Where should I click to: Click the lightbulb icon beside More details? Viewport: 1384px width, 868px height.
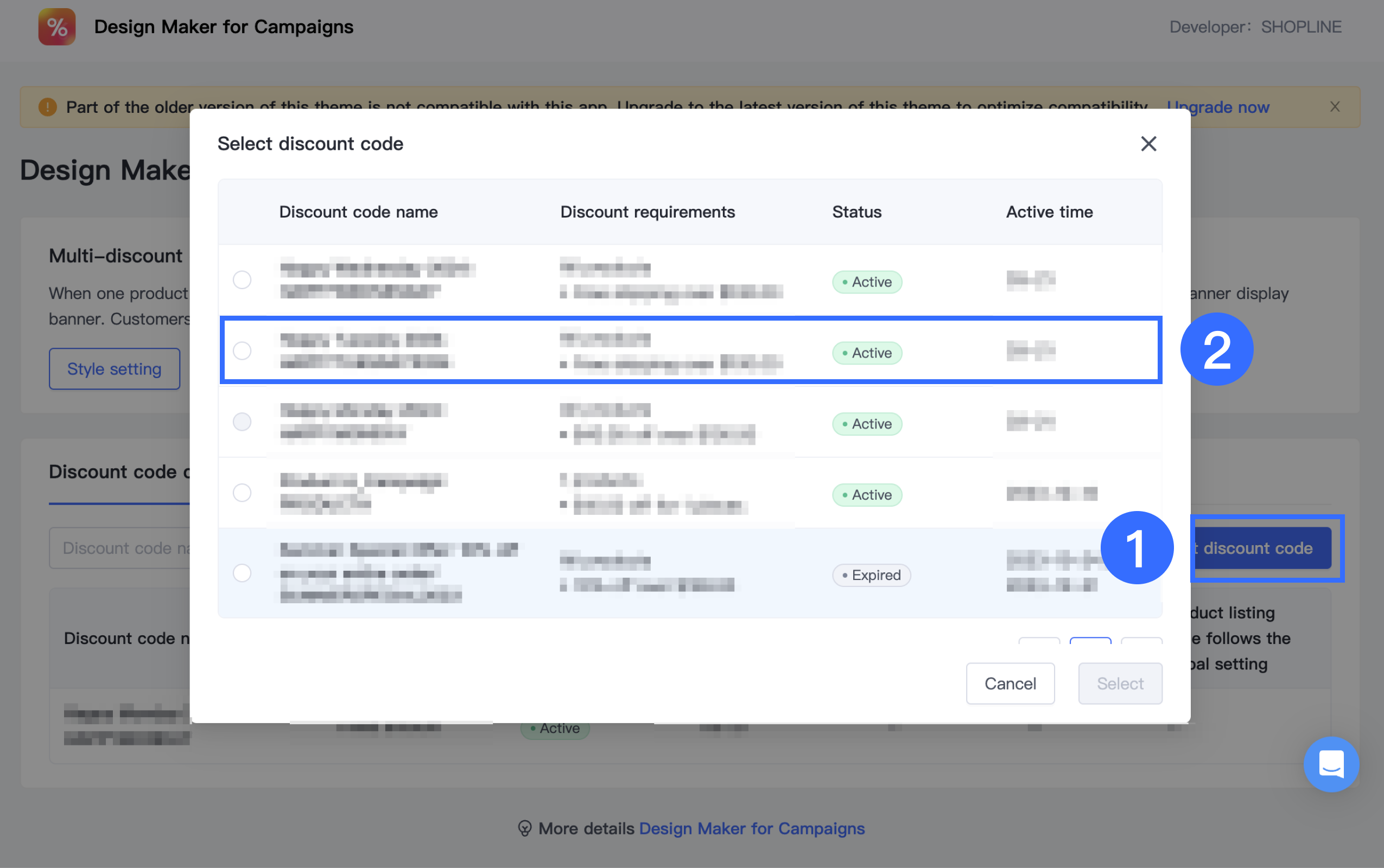pos(524,828)
